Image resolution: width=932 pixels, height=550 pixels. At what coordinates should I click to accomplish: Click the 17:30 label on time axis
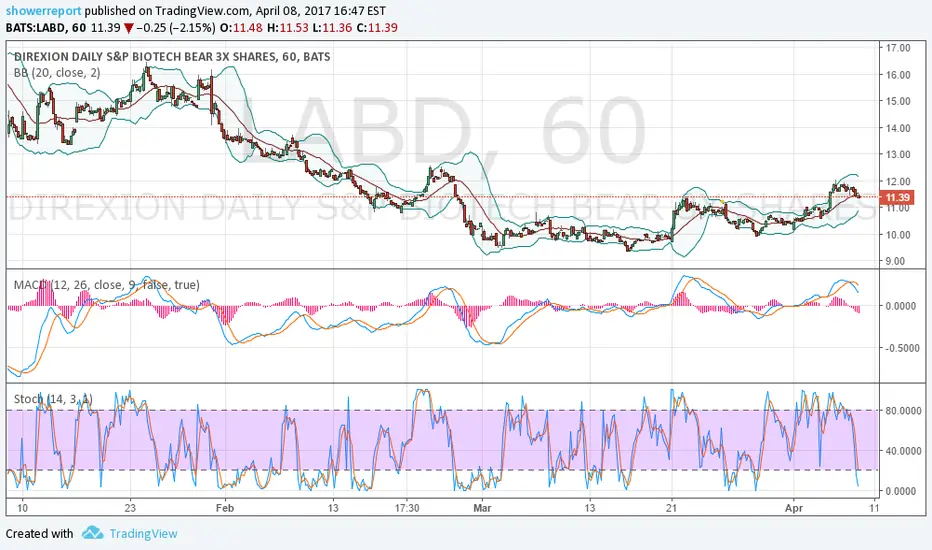pyautogui.click(x=406, y=508)
